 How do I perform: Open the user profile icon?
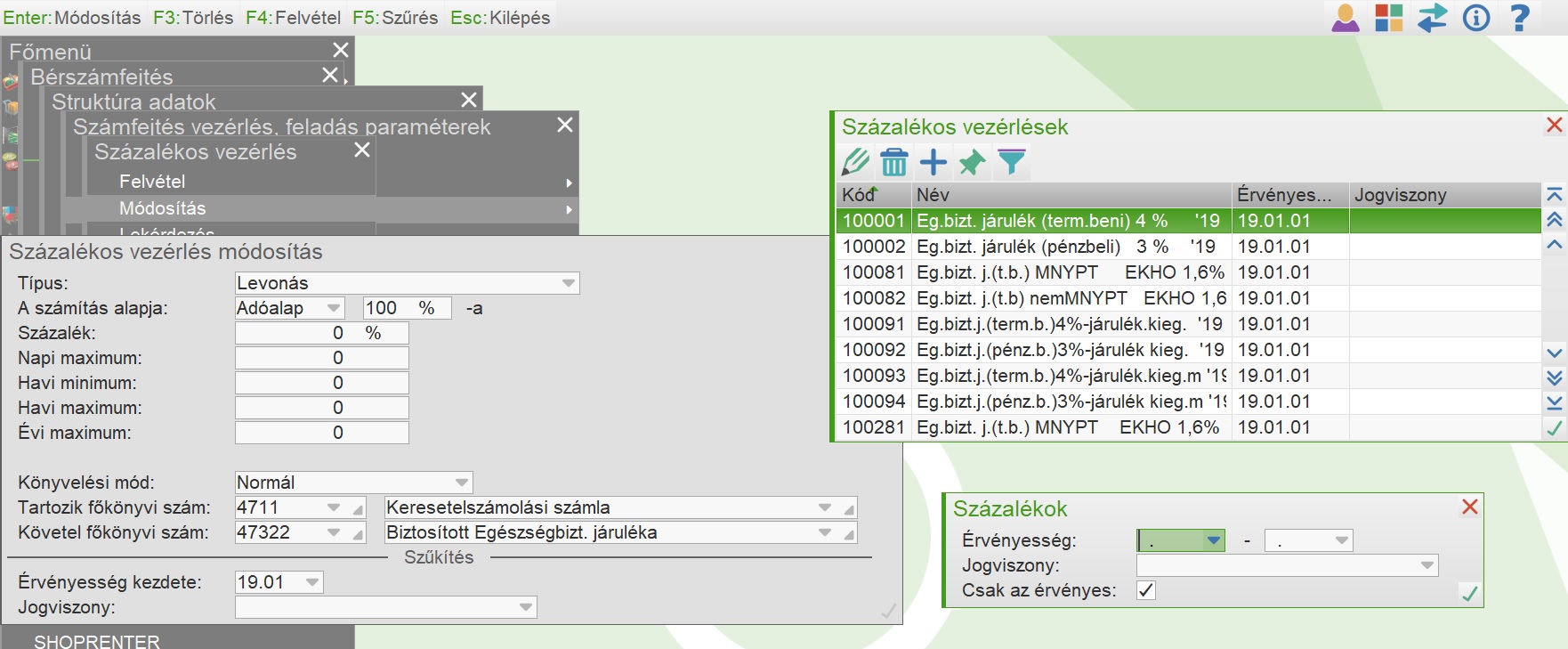point(1346,18)
